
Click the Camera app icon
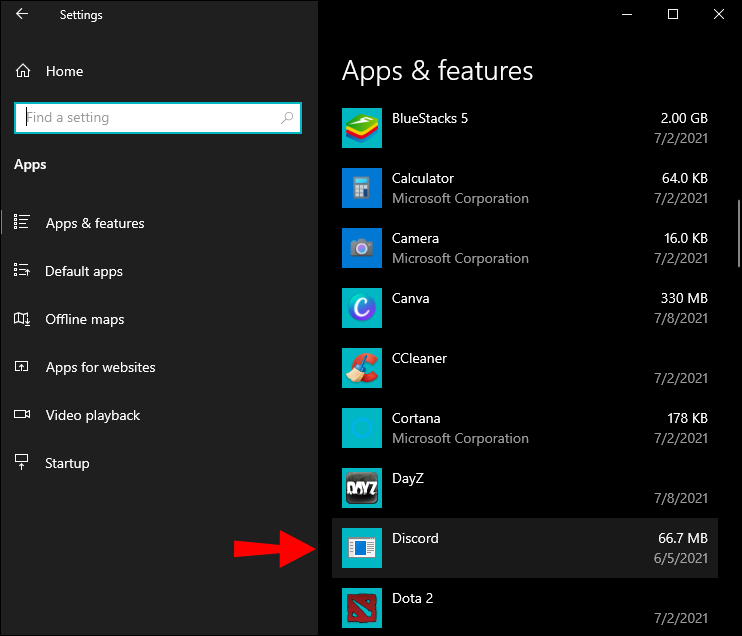coord(362,248)
